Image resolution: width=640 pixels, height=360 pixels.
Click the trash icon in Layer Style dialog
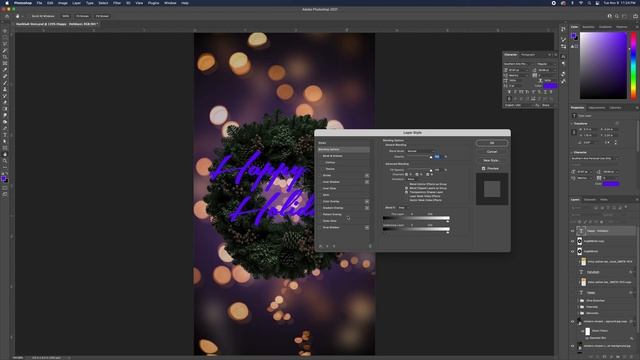[x=370, y=246]
